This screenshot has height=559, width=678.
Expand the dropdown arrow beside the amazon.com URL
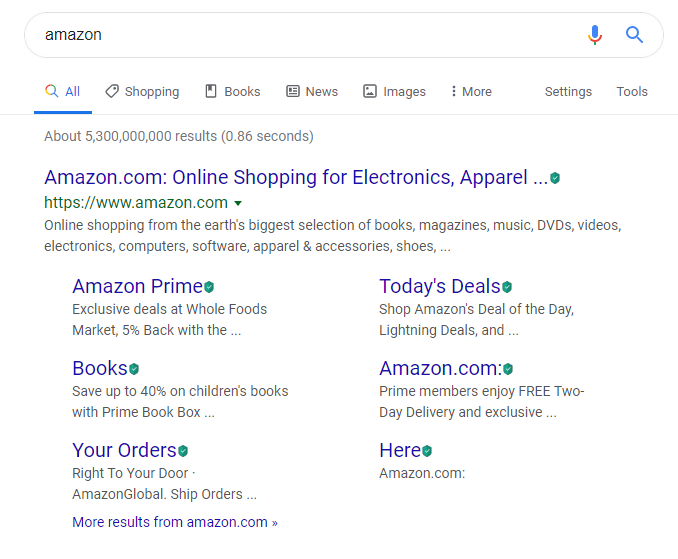pos(238,203)
